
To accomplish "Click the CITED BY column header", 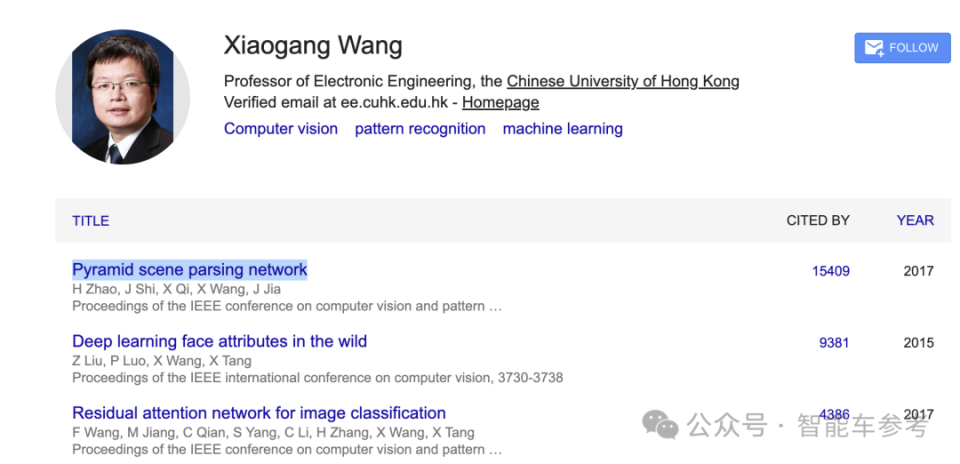I will [818, 220].
